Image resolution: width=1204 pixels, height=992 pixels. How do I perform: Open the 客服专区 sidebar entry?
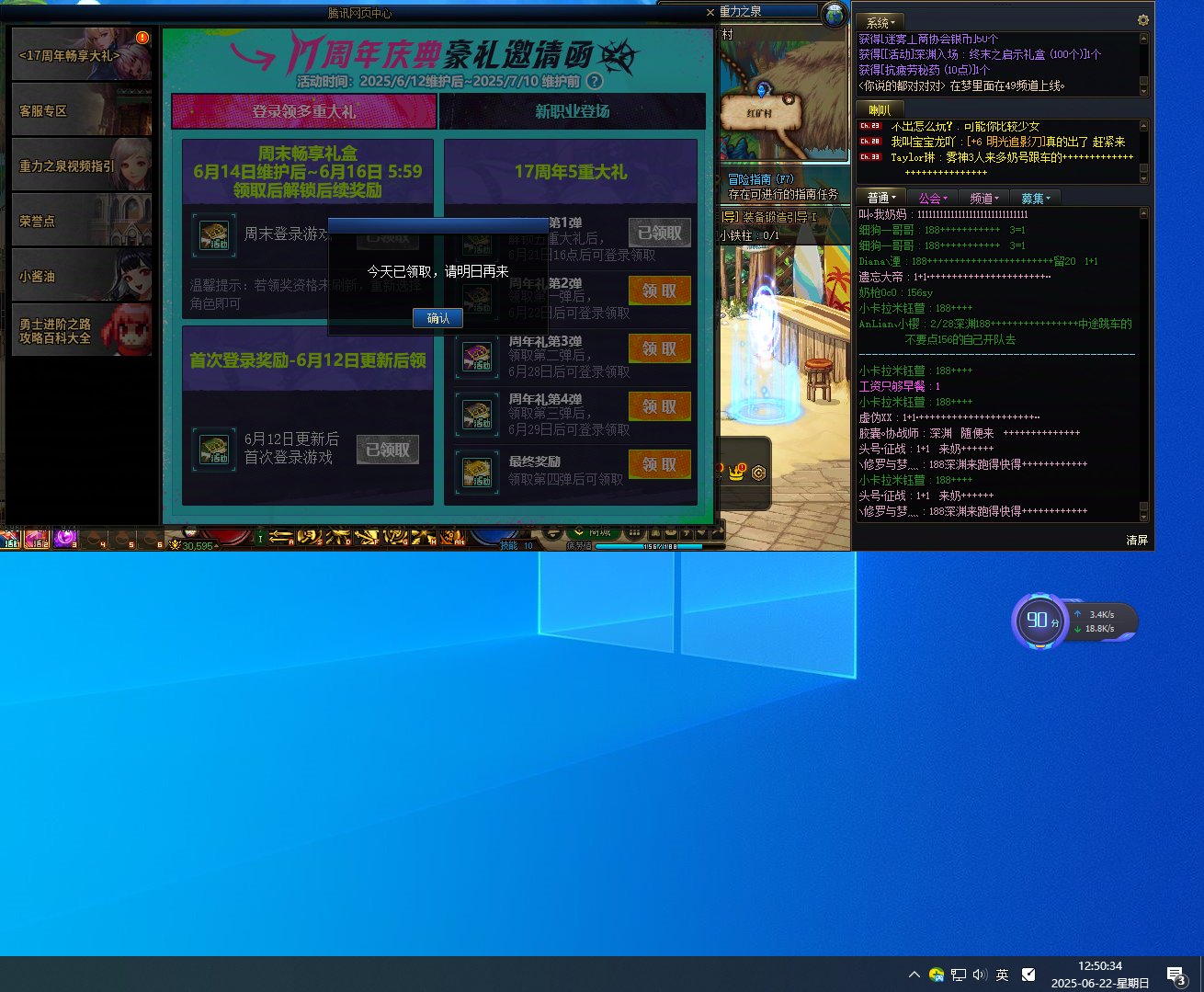click(x=82, y=109)
